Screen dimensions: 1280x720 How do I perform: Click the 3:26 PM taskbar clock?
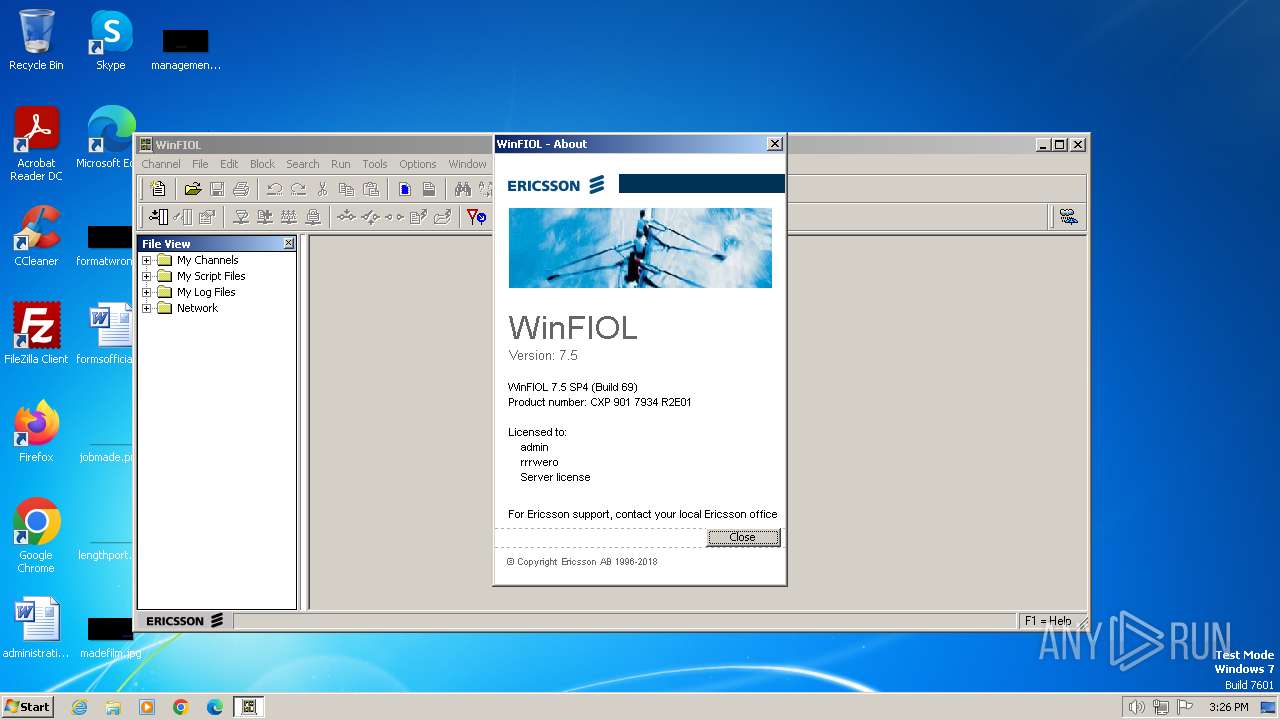[x=1228, y=707]
